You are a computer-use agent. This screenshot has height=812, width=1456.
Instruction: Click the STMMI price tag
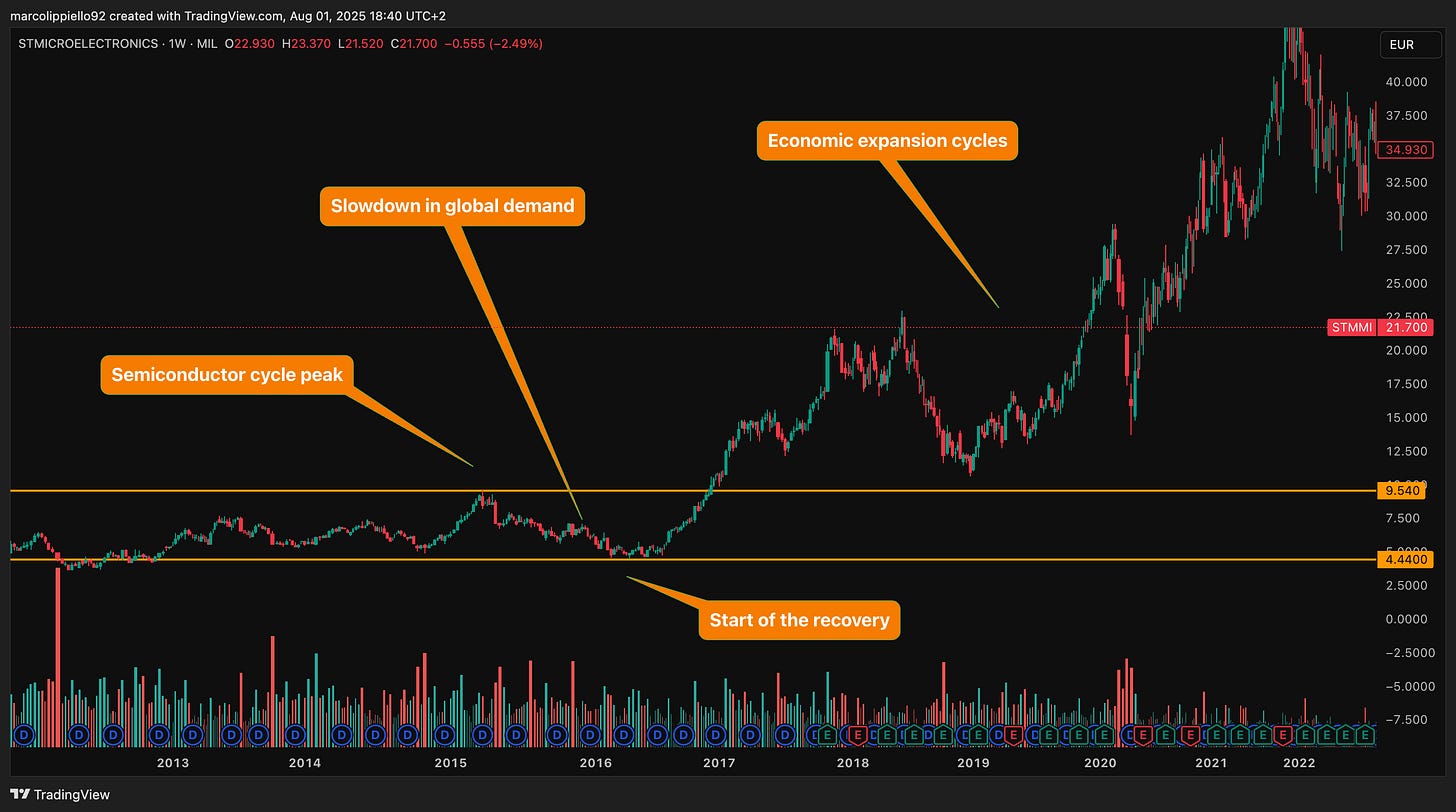pos(1352,327)
